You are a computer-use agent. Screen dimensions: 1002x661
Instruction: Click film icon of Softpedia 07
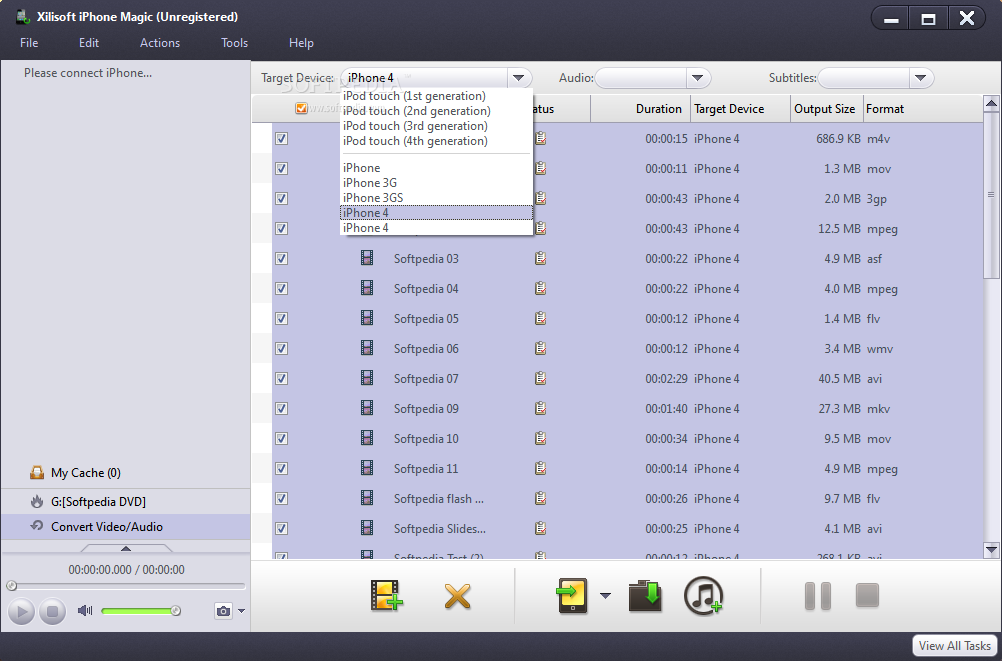[x=367, y=378]
